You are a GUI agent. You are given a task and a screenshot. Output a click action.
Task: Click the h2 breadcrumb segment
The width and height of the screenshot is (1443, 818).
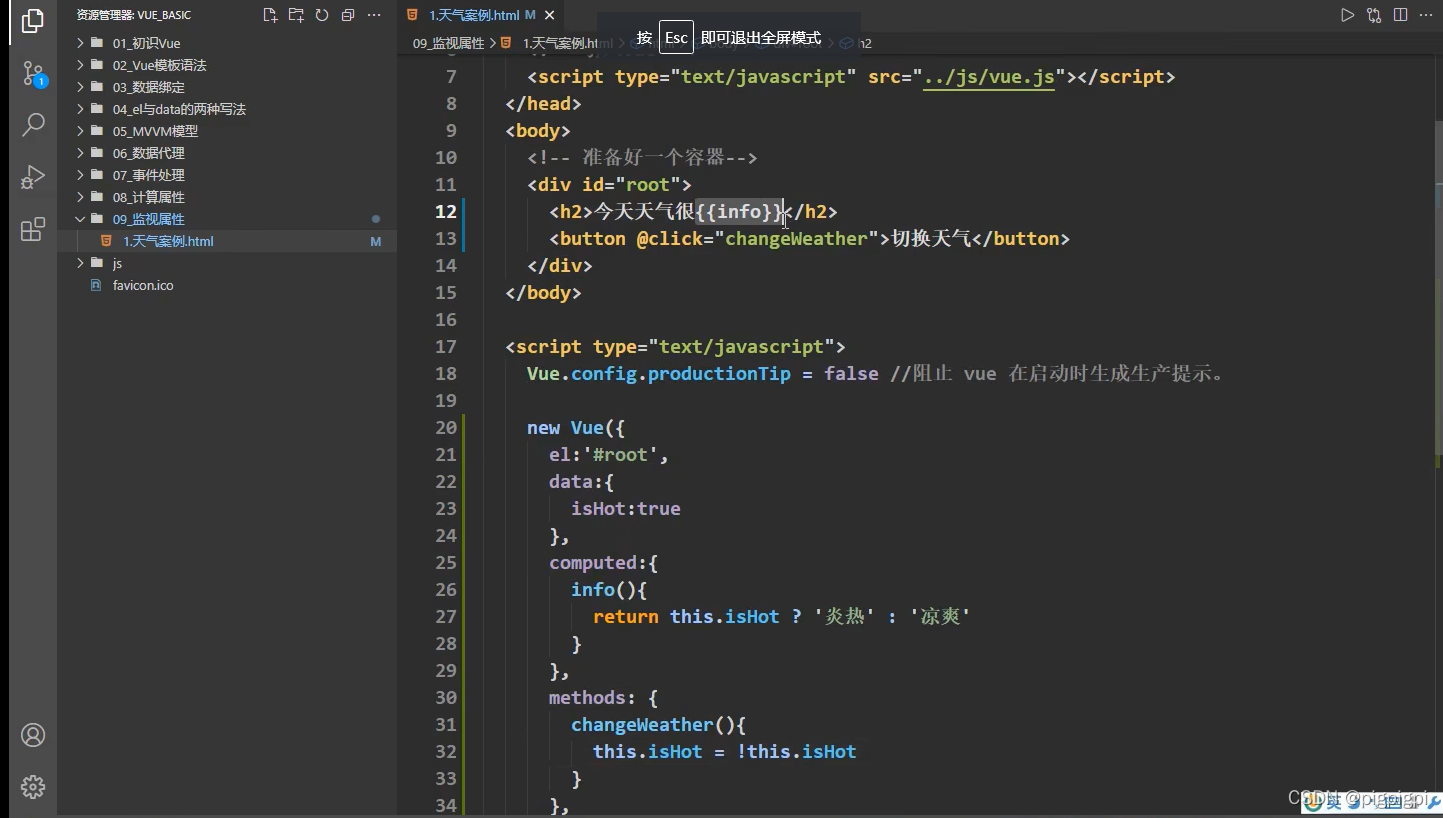pyautogui.click(x=865, y=43)
